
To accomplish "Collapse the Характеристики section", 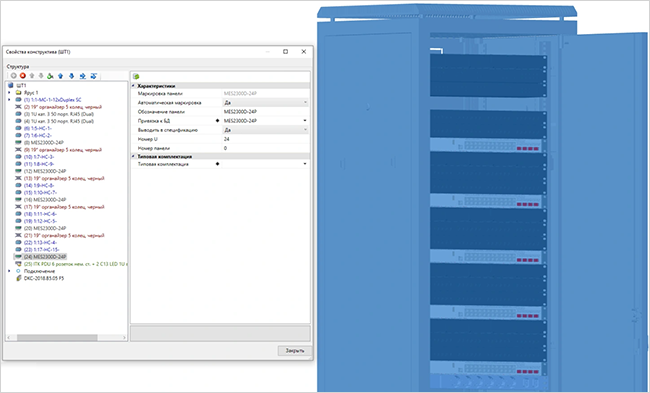I will 134,86.
